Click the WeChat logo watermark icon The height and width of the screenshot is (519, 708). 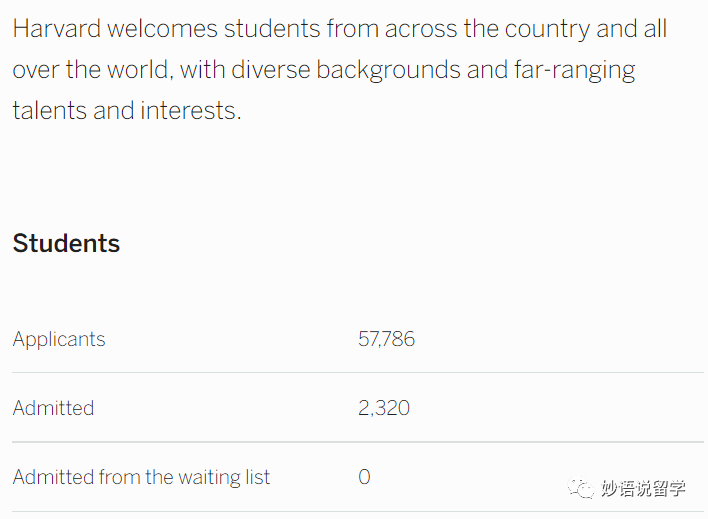[581, 488]
